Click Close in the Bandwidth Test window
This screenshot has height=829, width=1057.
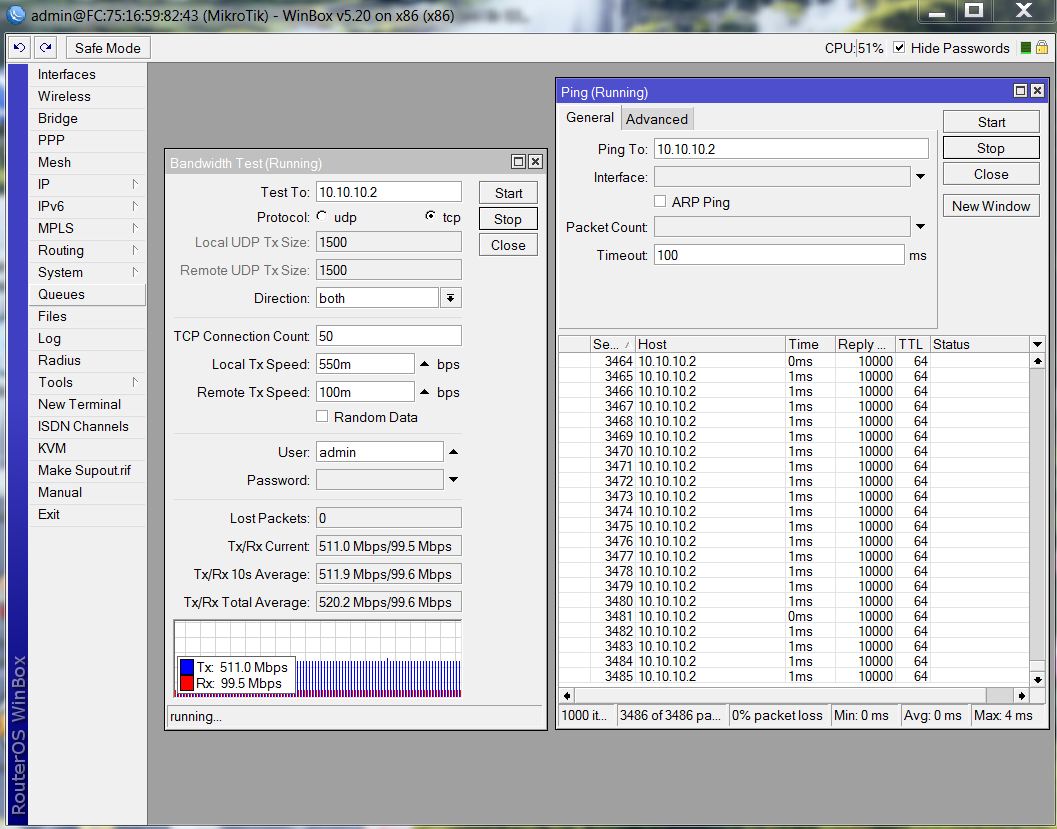point(508,245)
